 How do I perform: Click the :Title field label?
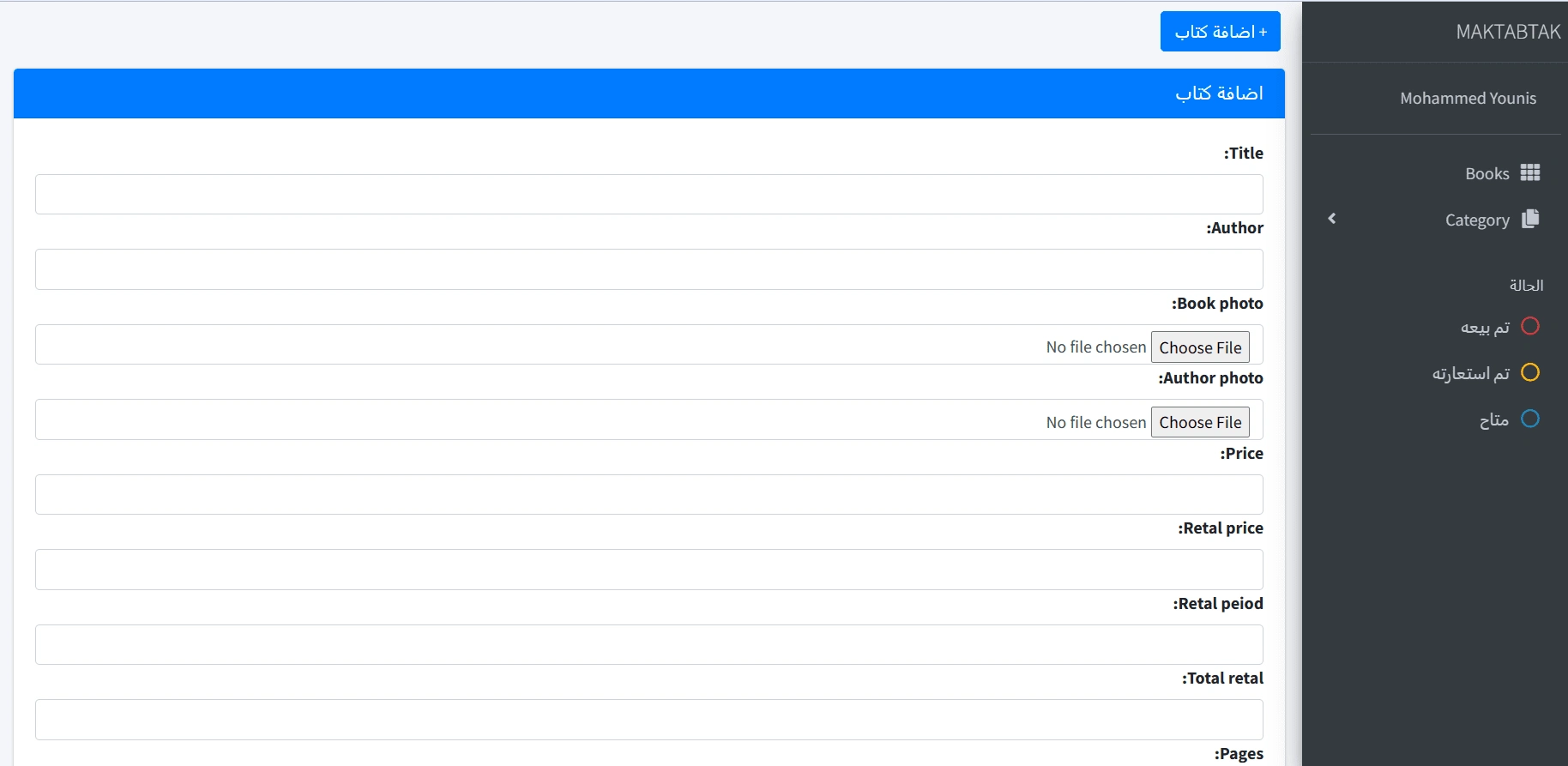[1243, 154]
